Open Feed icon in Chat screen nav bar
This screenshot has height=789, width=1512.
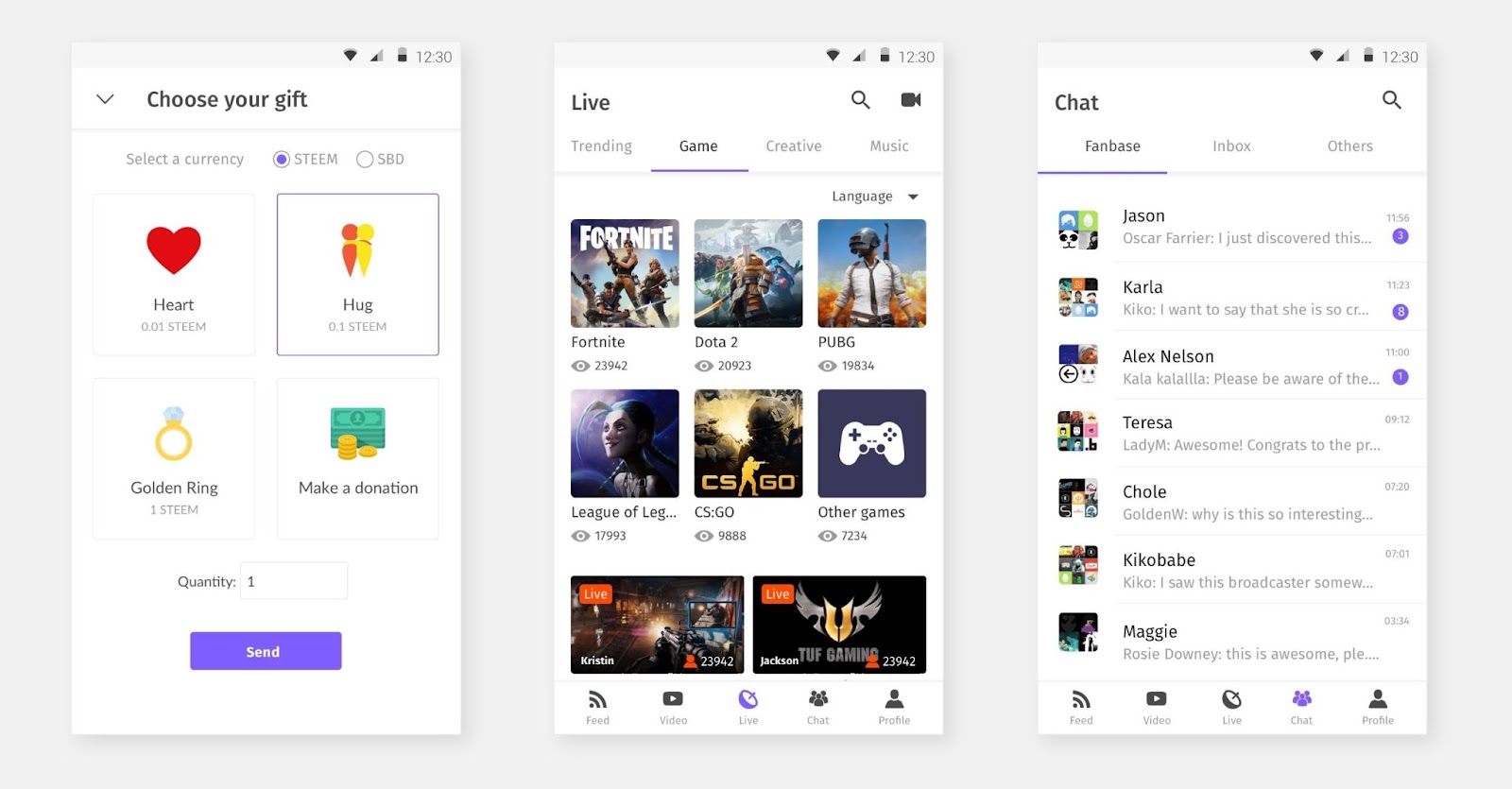click(x=1081, y=699)
